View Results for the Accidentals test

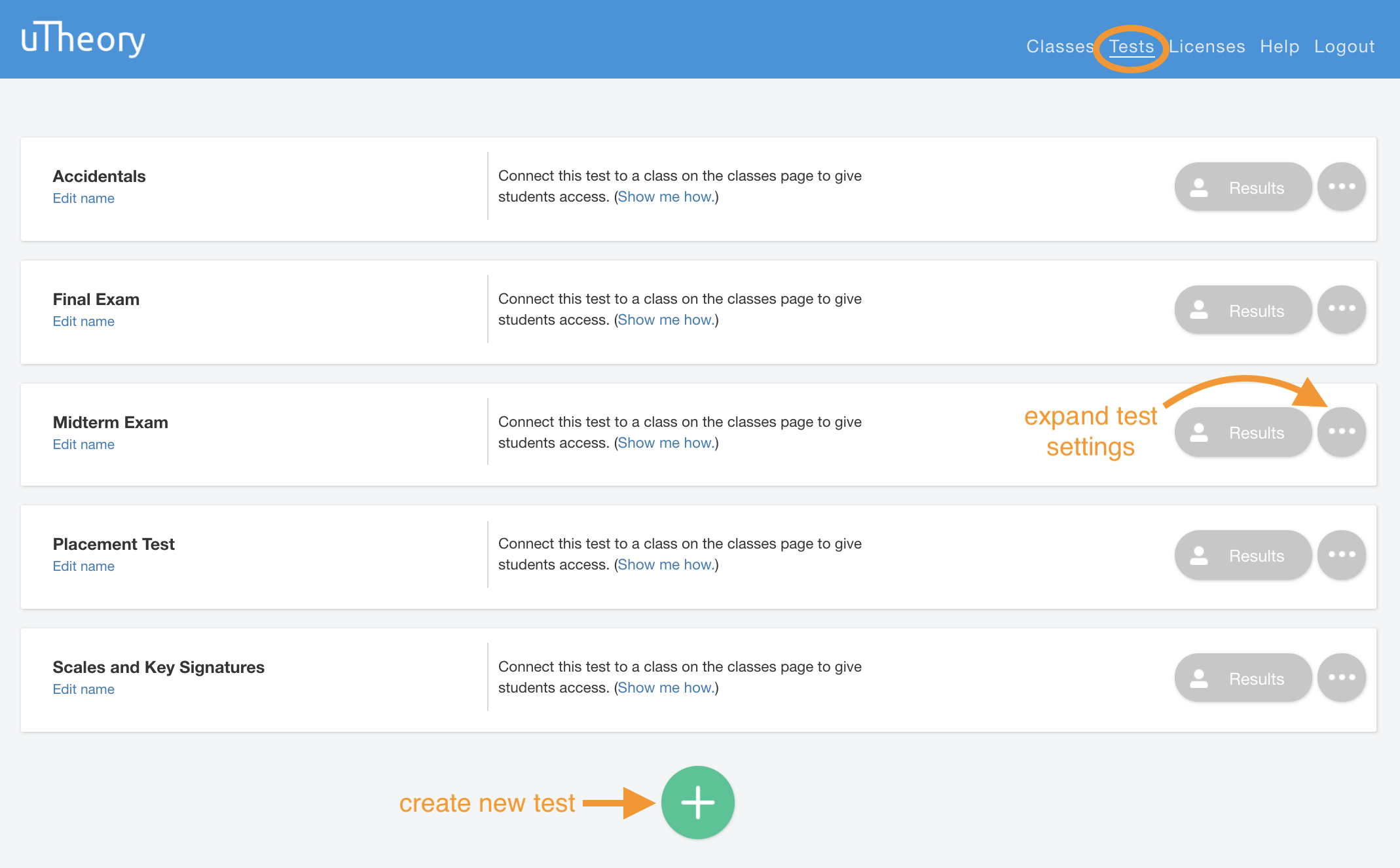1243,187
